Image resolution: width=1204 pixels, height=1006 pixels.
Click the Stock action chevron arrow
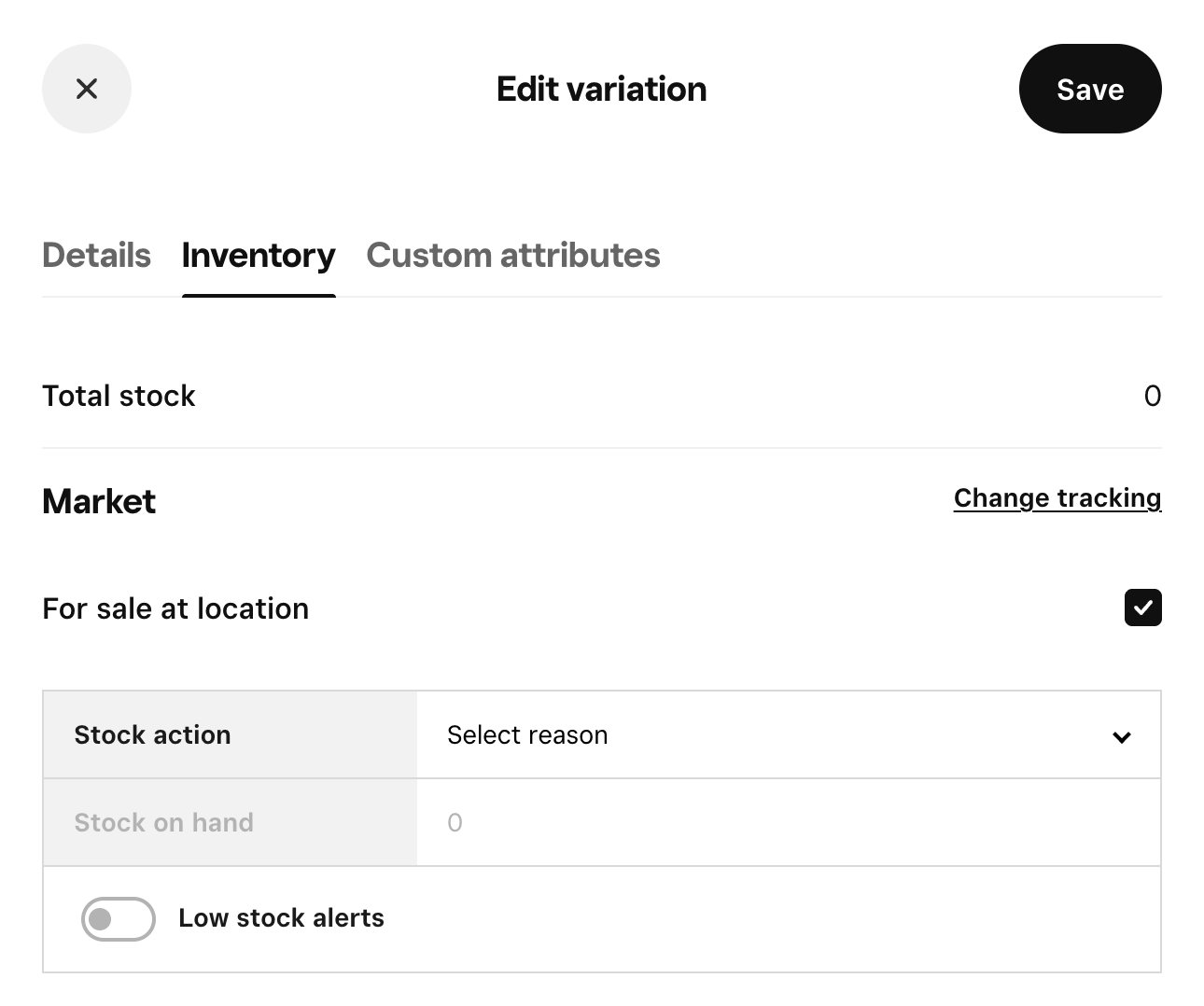pos(1121,737)
